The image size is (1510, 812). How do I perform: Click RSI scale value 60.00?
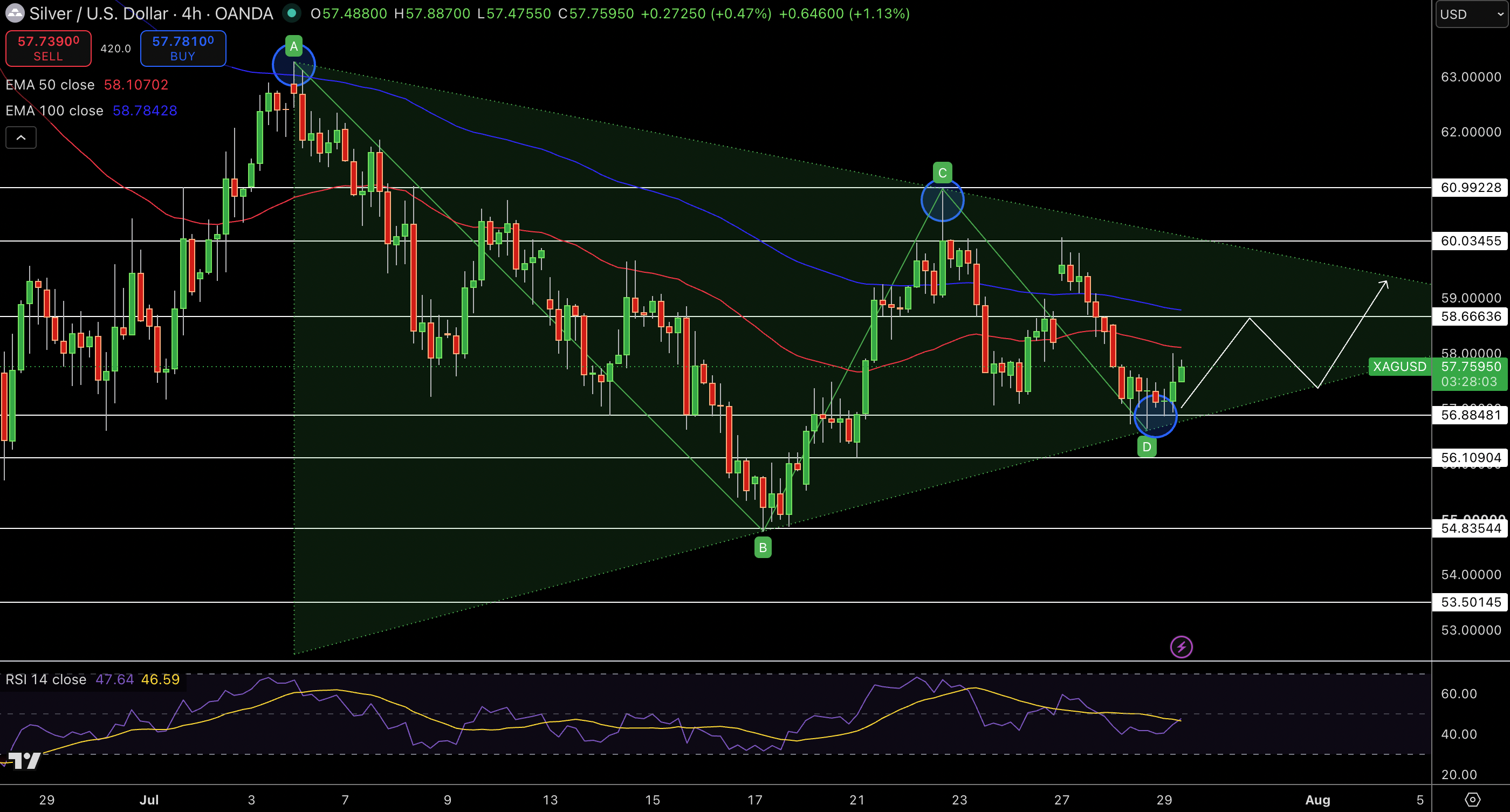(1459, 694)
